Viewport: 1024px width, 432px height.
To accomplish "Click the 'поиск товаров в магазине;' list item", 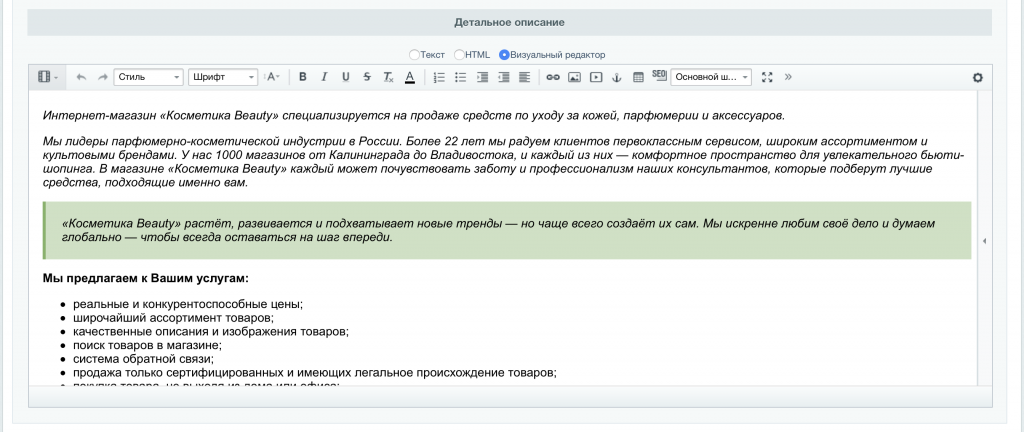I will pos(148,345).
